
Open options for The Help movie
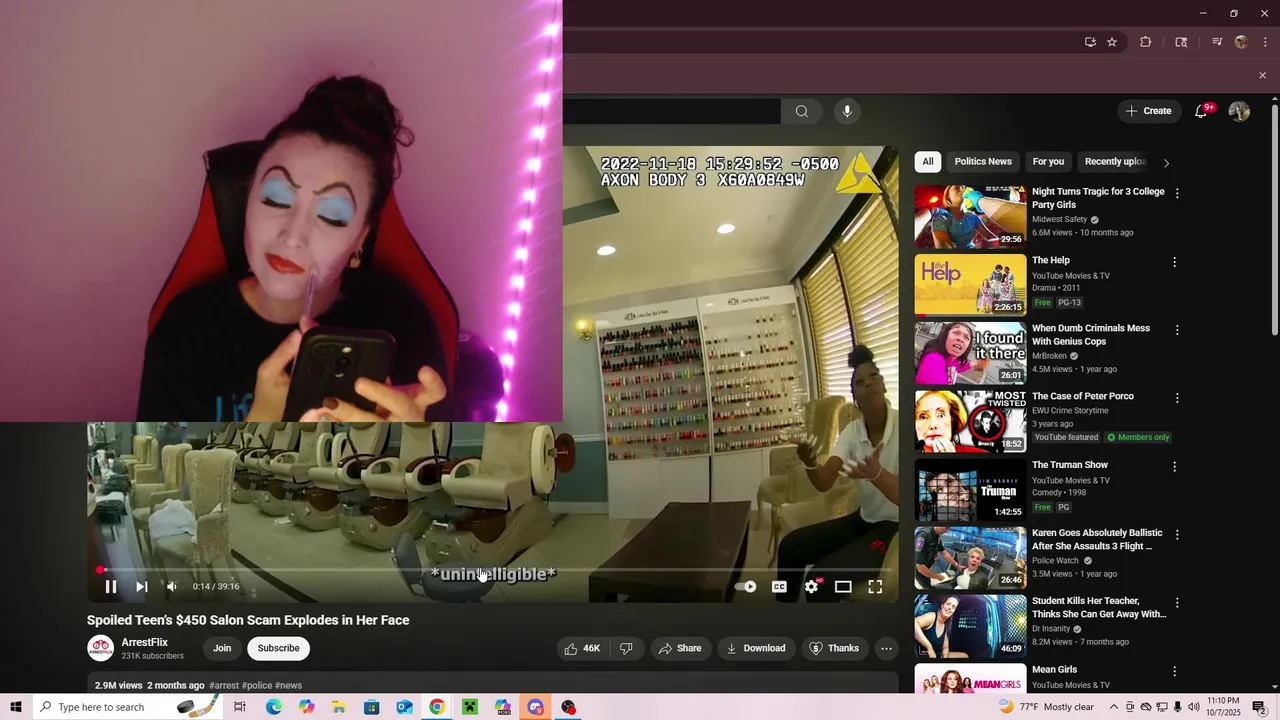[1175, 262]
